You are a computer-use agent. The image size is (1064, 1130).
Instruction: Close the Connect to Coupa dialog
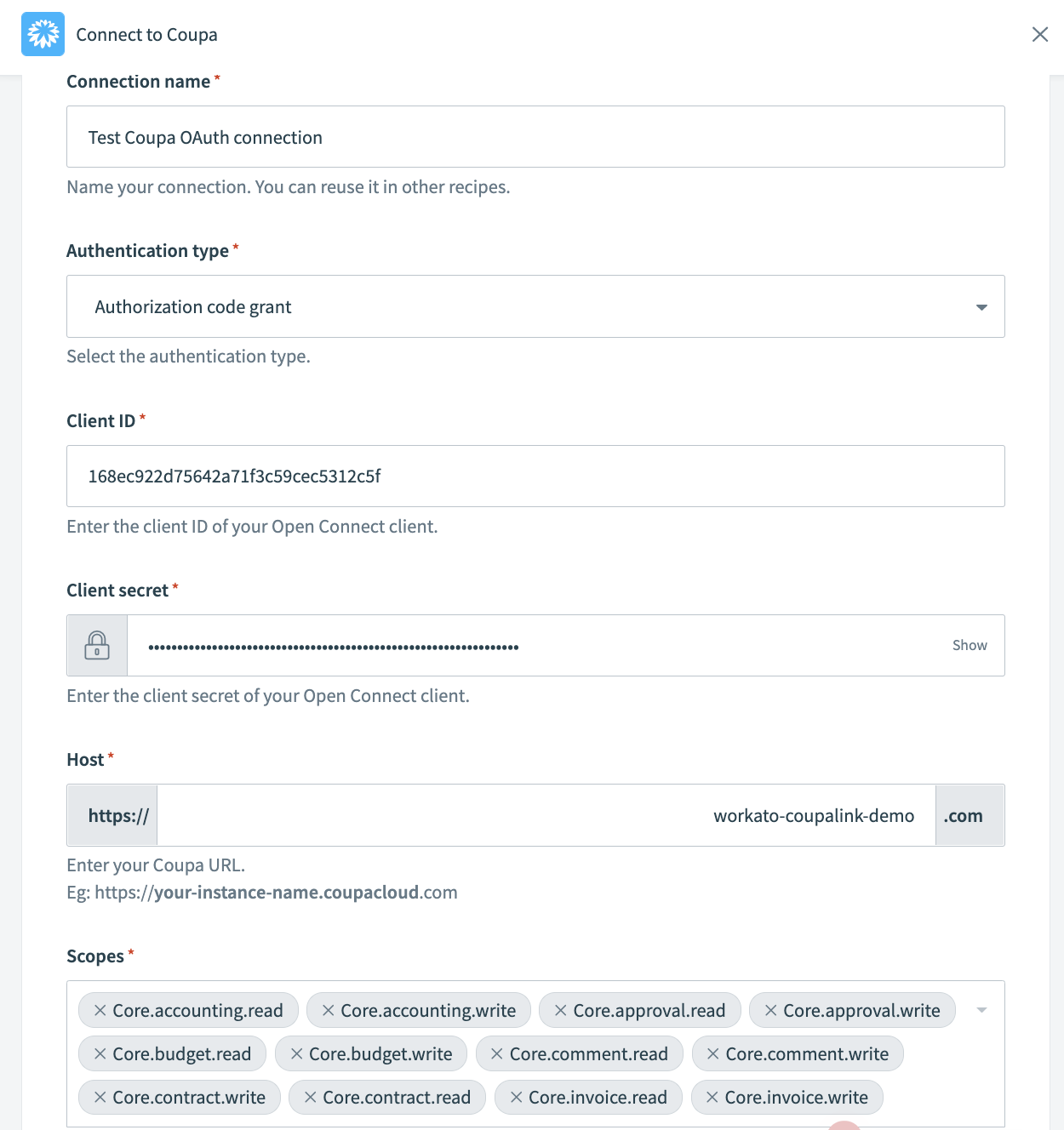[x=1040, y=35]
